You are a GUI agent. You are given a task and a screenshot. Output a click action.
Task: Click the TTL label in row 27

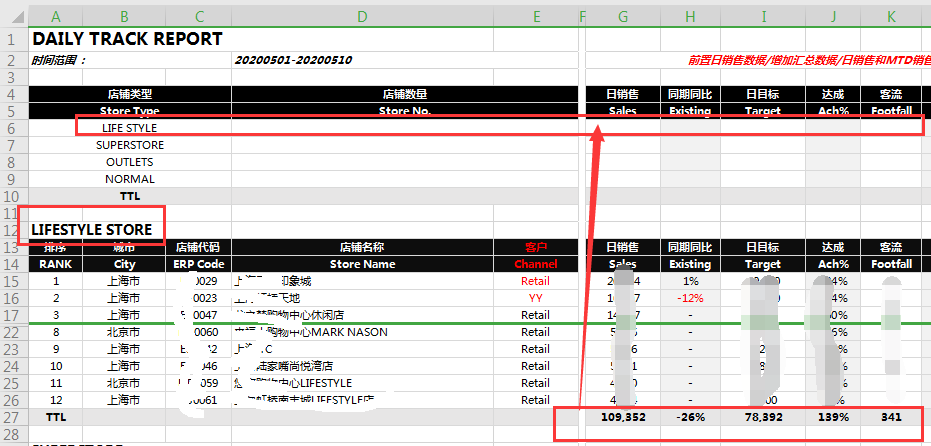click(x=56, y=417)
